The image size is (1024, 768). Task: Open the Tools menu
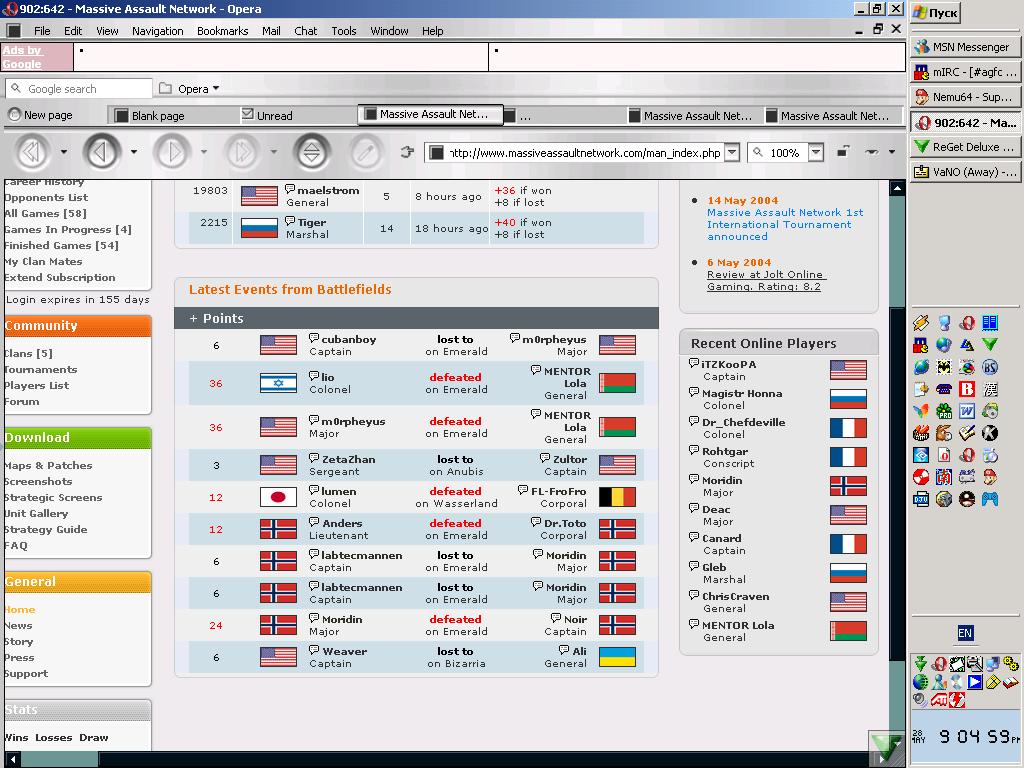pos(344,31)
